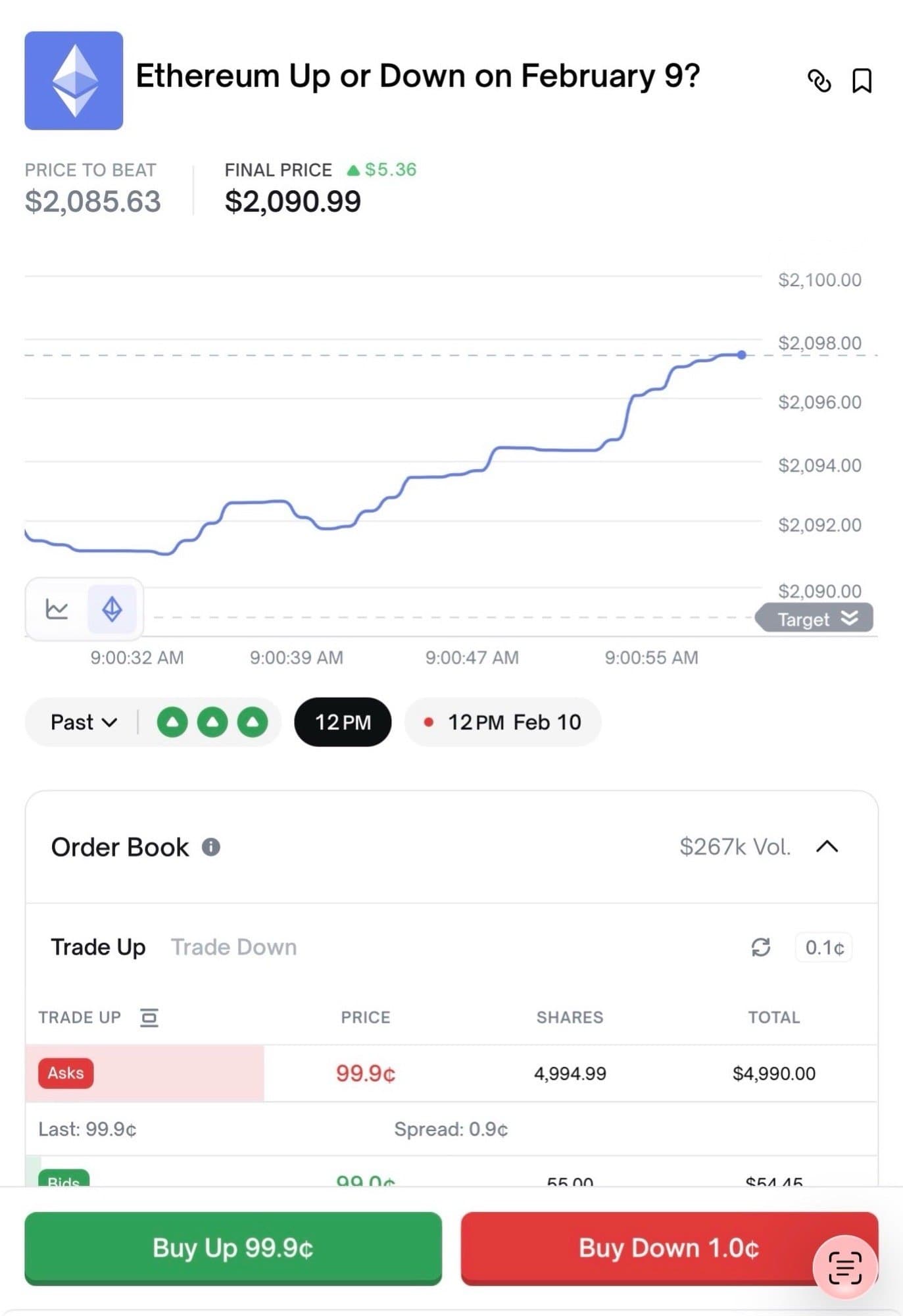The image size is (903, 1316).
Task: Select the 12 PM market tab
Action: pos(343,722)
